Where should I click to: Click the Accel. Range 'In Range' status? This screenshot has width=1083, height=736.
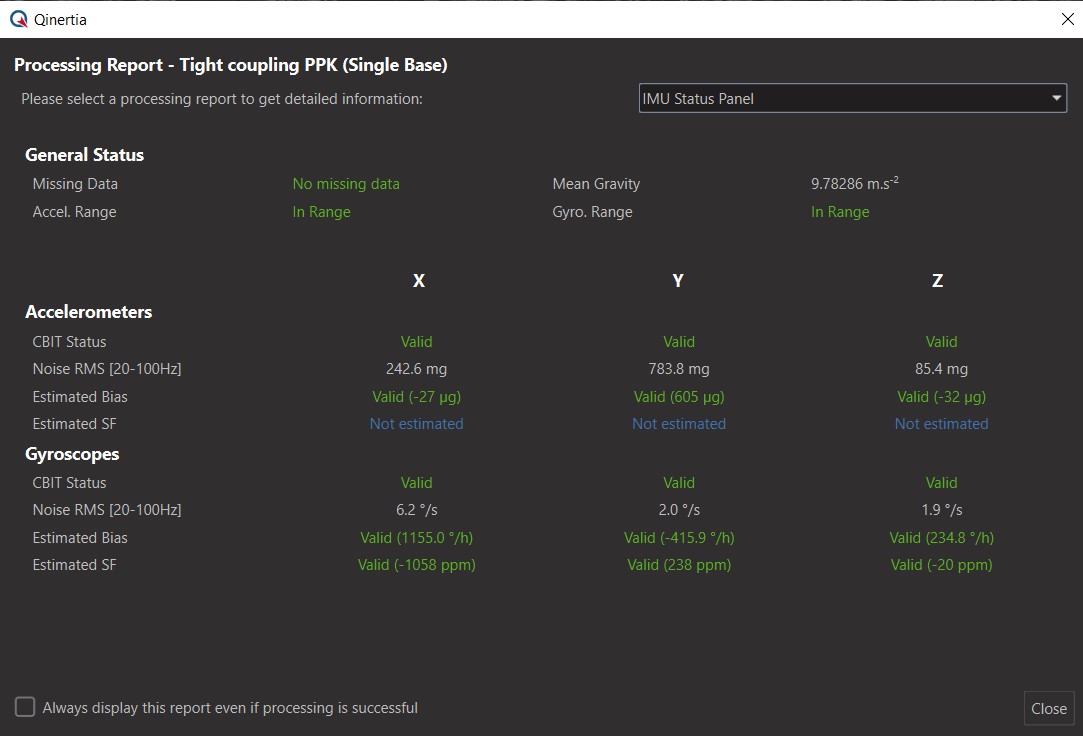(321, 212)
